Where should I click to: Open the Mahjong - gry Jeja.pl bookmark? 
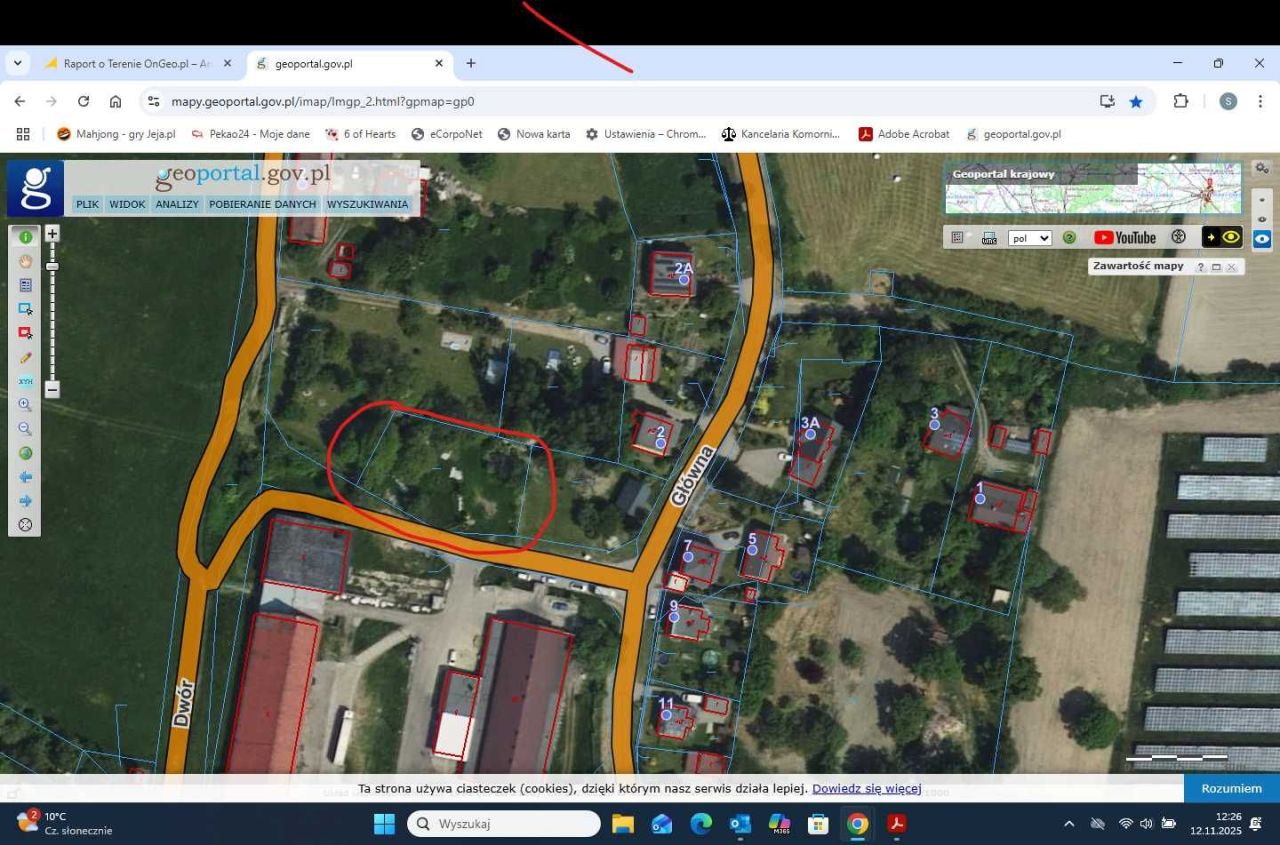(x=116, y=134)
